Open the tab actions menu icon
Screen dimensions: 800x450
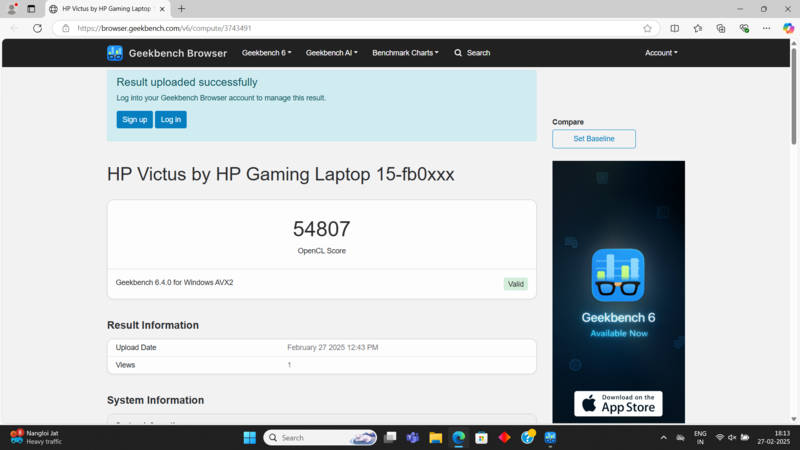31,9
